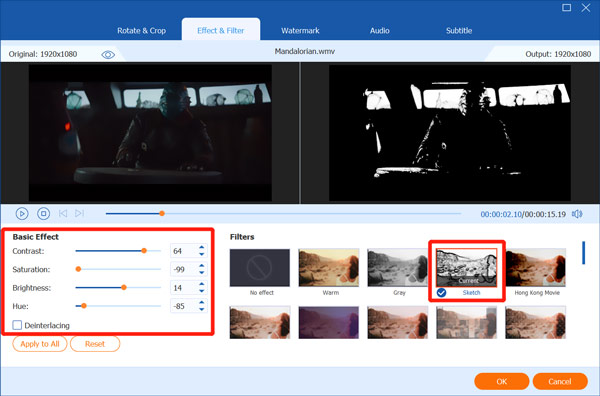
Task: Click the Sketch filter checkmark icon
Action: (x=441, y=293)
